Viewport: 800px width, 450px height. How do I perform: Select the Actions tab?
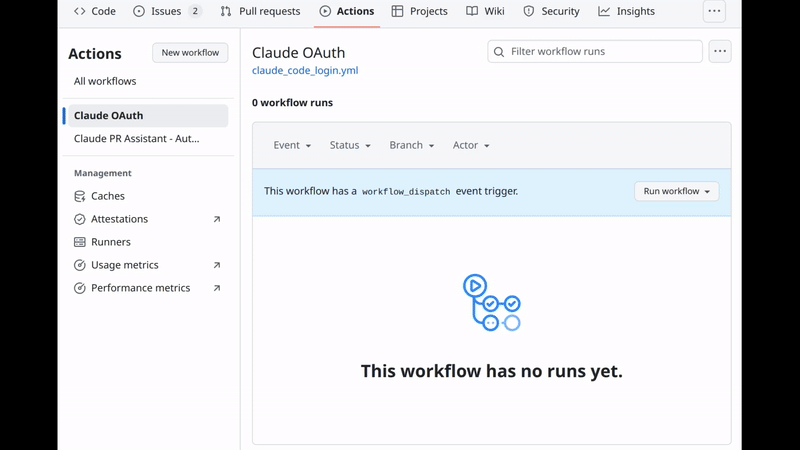click(347, 11)
